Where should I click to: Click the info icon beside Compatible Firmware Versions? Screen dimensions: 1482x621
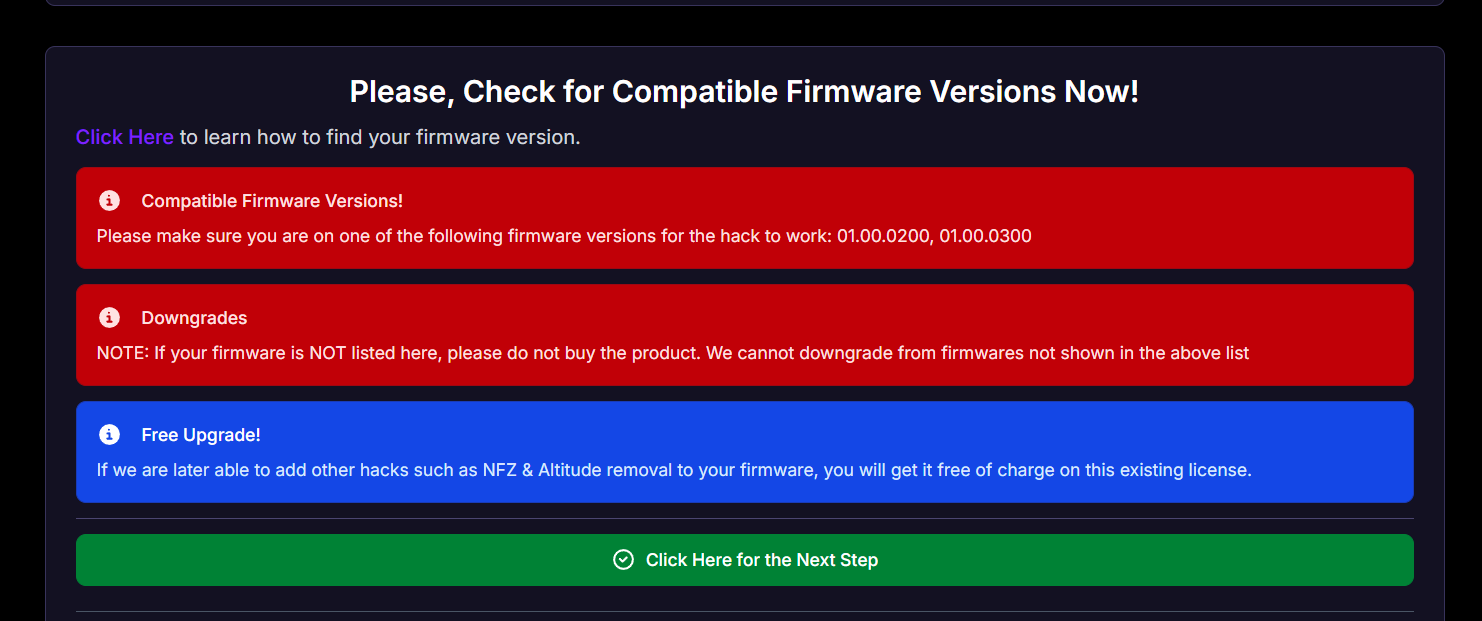[109, 201]
